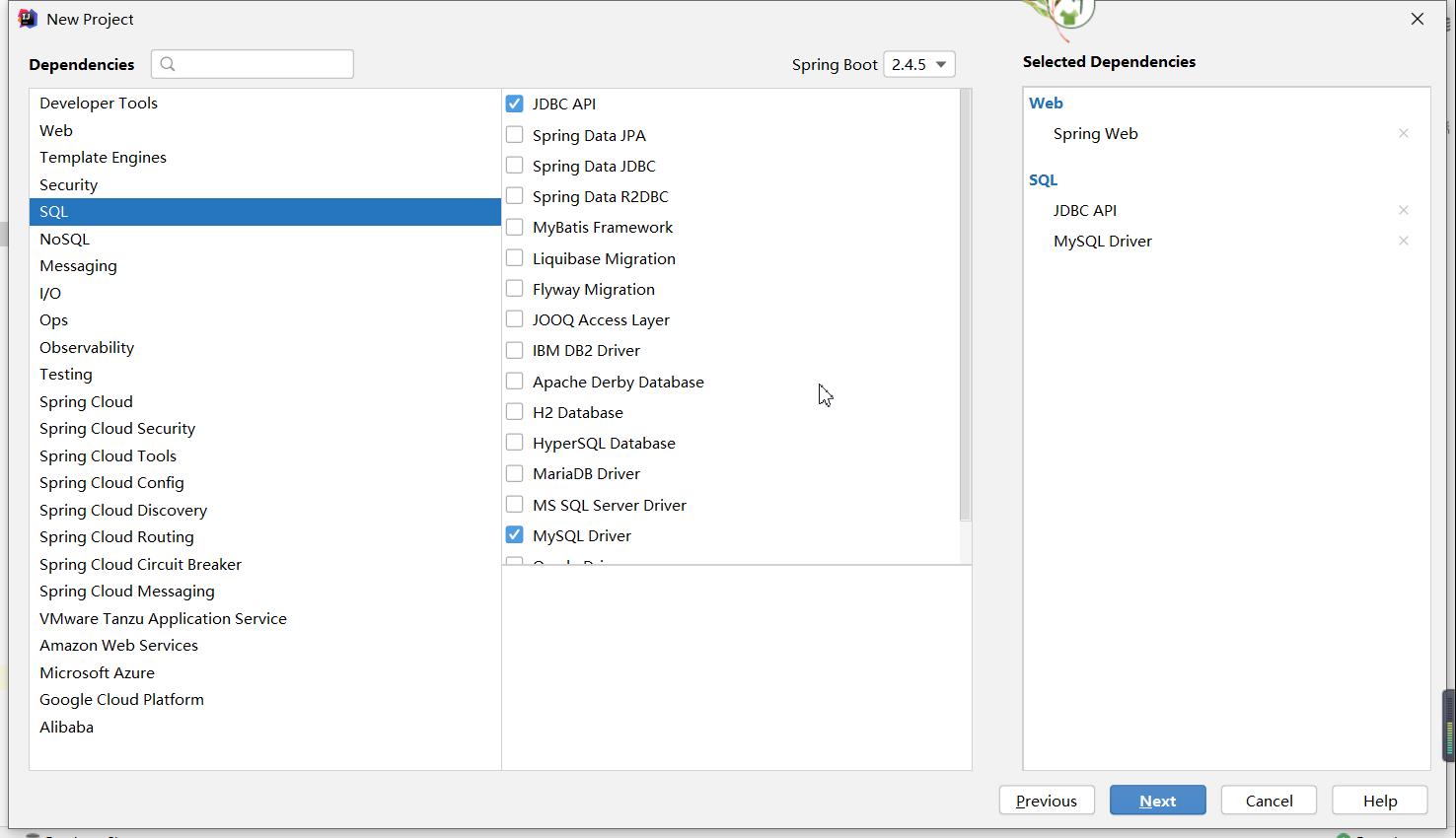
Task: Select the Spring Cloud category
Action: [x=264, y=401]
